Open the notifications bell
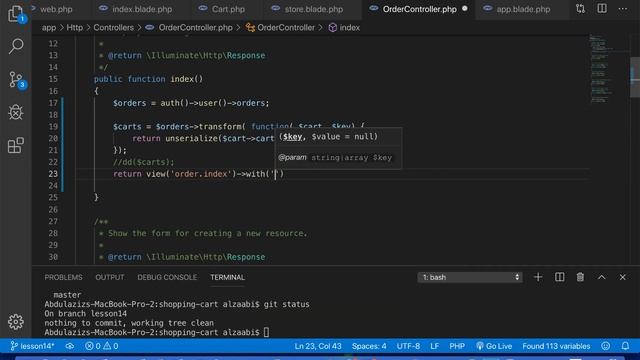This screenshot has width=640, height=360. (x=625, y=346)
